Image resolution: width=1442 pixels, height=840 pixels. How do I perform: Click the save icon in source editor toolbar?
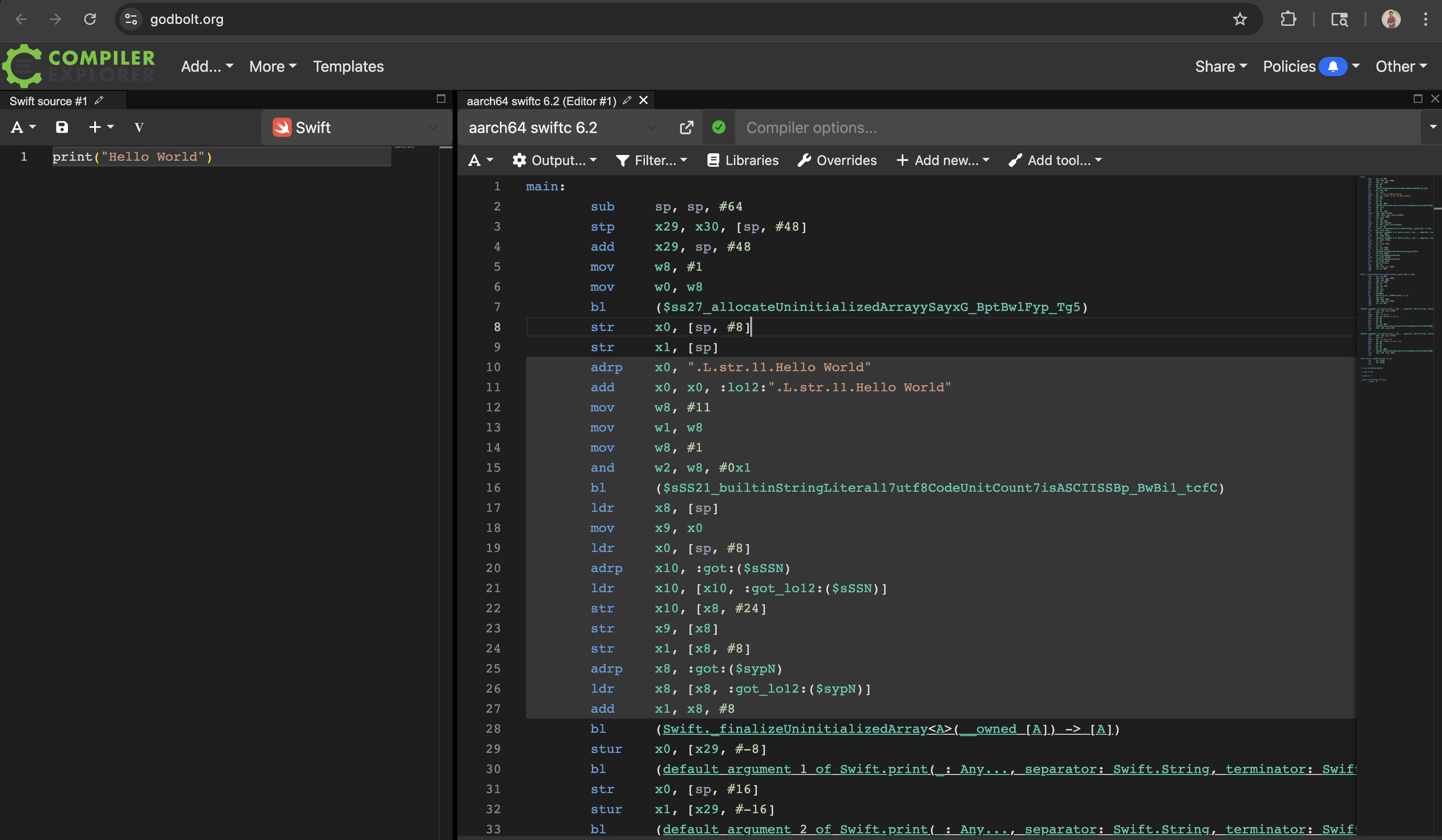[x=62, y=127]
